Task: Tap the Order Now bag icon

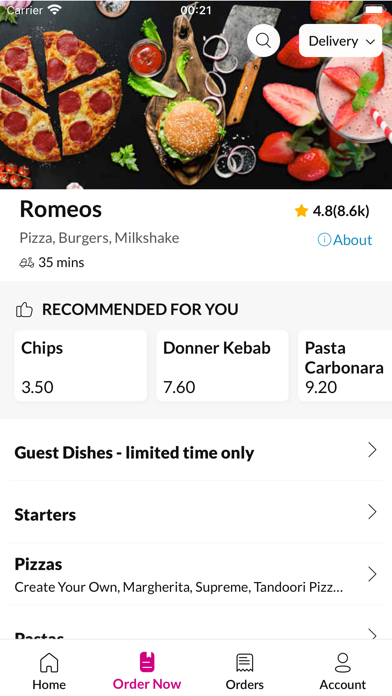Action: click(x=147, y=662)
